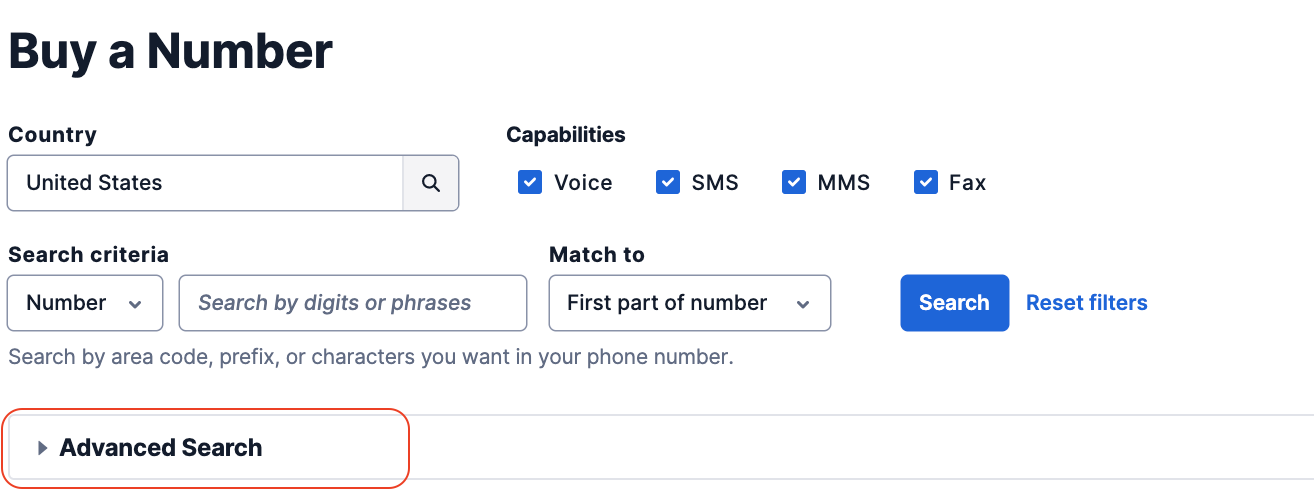Click the Country search magnifier icon
The height and width of the screenshot is (494, 1314).
coord(430,183)
